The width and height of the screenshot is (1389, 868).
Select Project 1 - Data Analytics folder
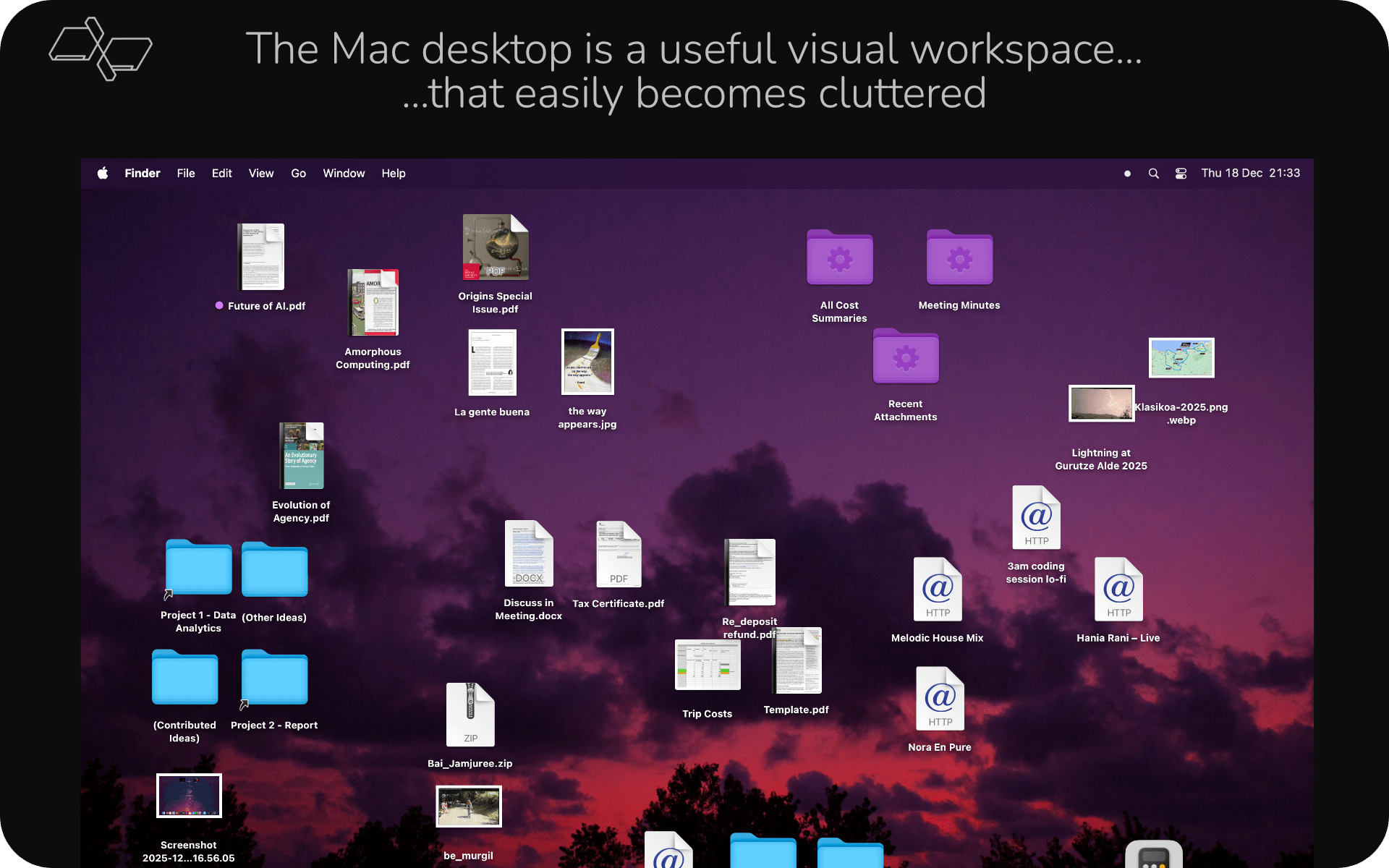coord(198,568)
